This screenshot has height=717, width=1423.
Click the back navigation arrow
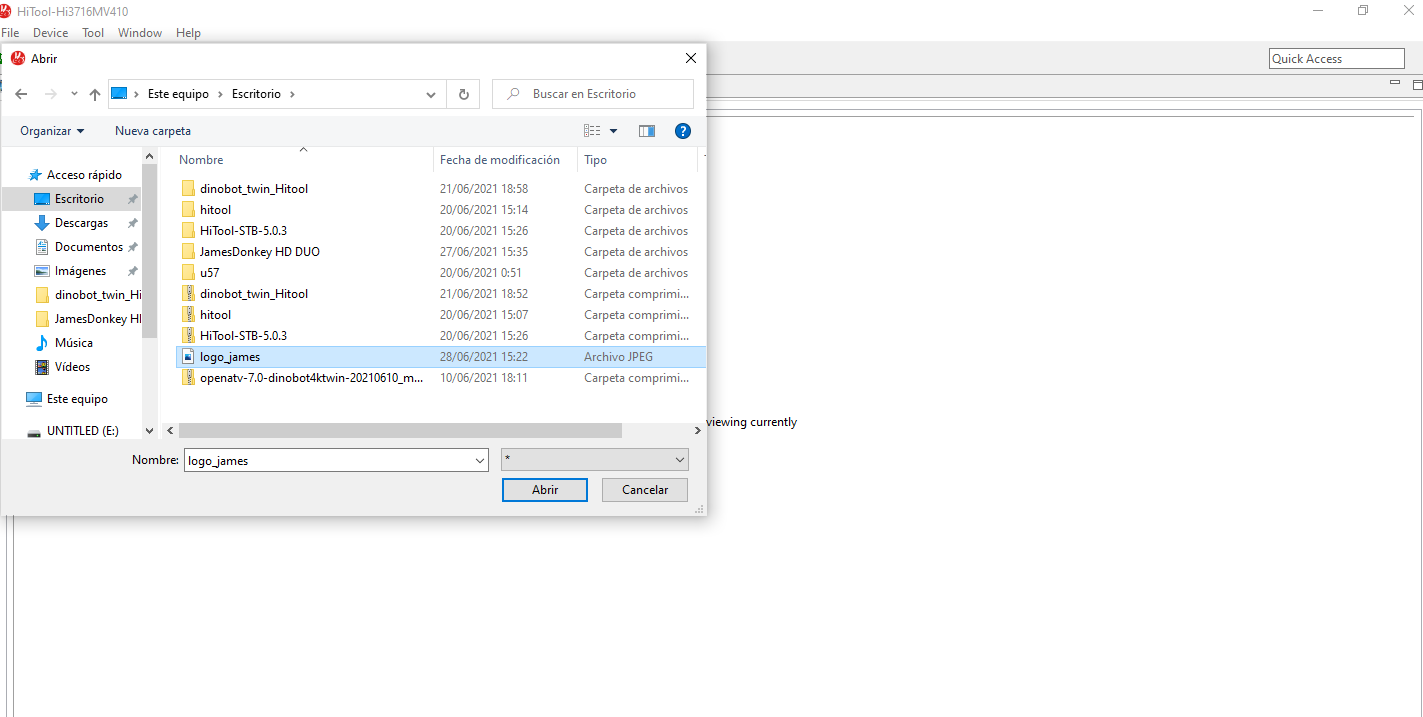tap(21, 94)
